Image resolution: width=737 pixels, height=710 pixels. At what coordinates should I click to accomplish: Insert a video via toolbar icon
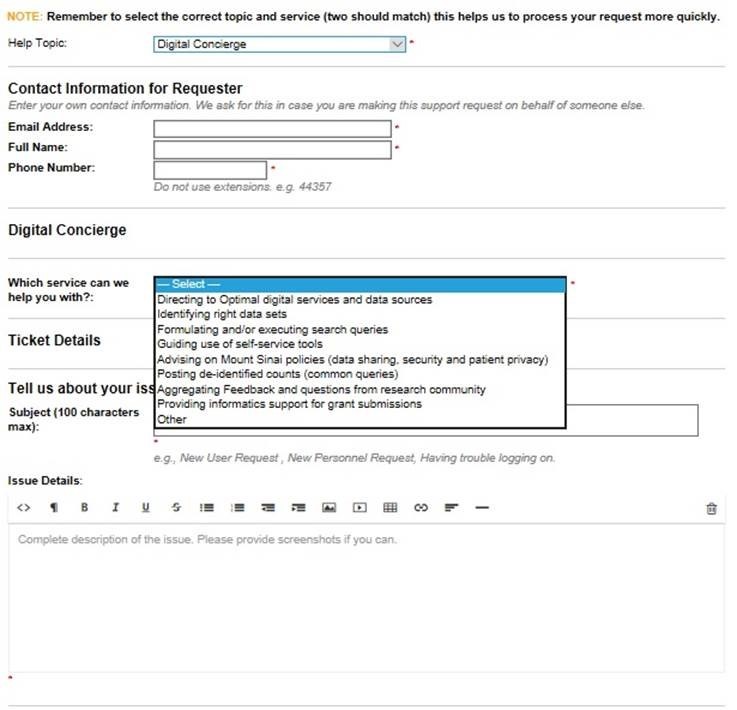click(360, 508)
